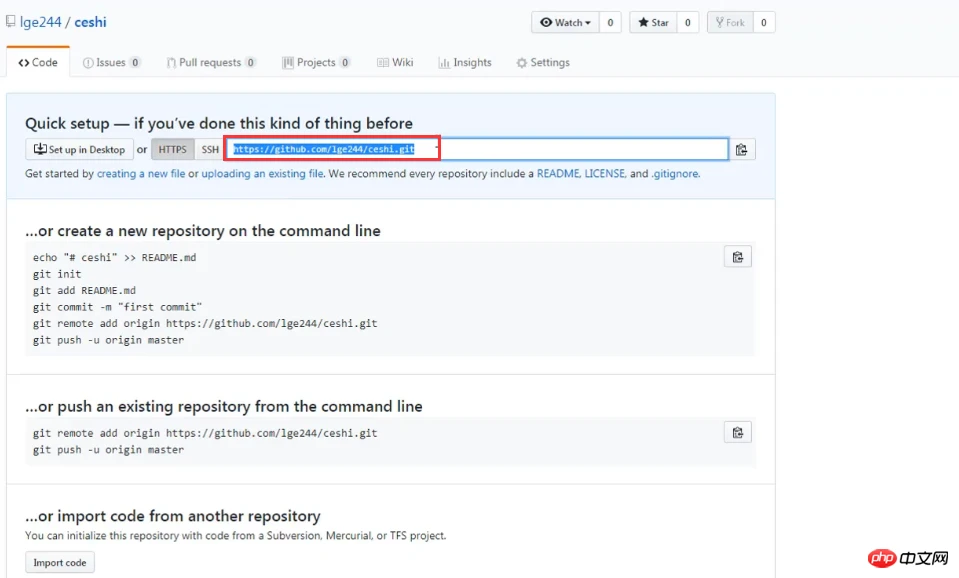Click Set up in Desktop button
The width and height of the screenshot is (959, 578).
click(79, 150)
